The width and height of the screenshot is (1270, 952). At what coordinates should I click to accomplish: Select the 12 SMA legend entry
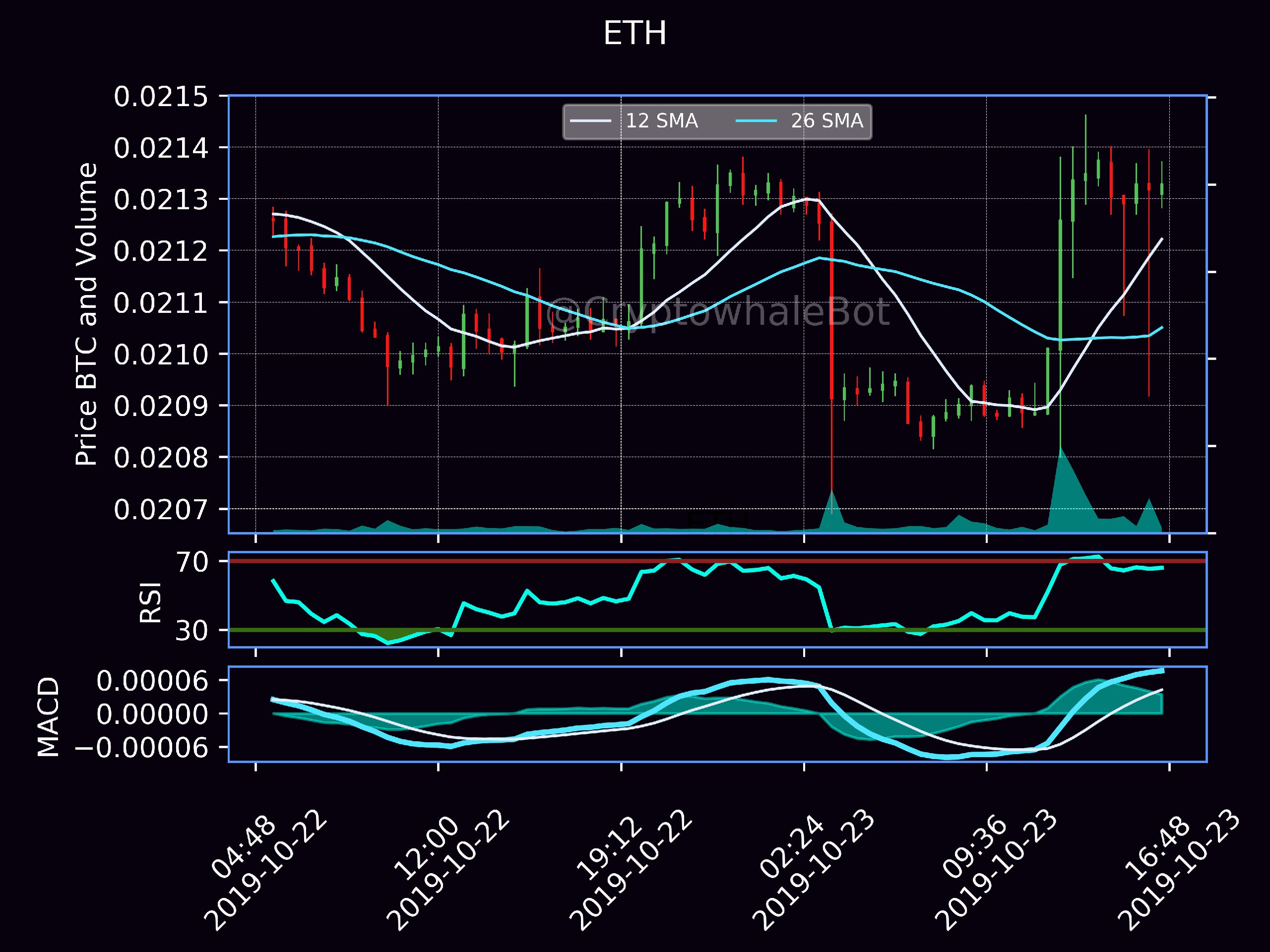pyautogui.click(x=634, y=121)
